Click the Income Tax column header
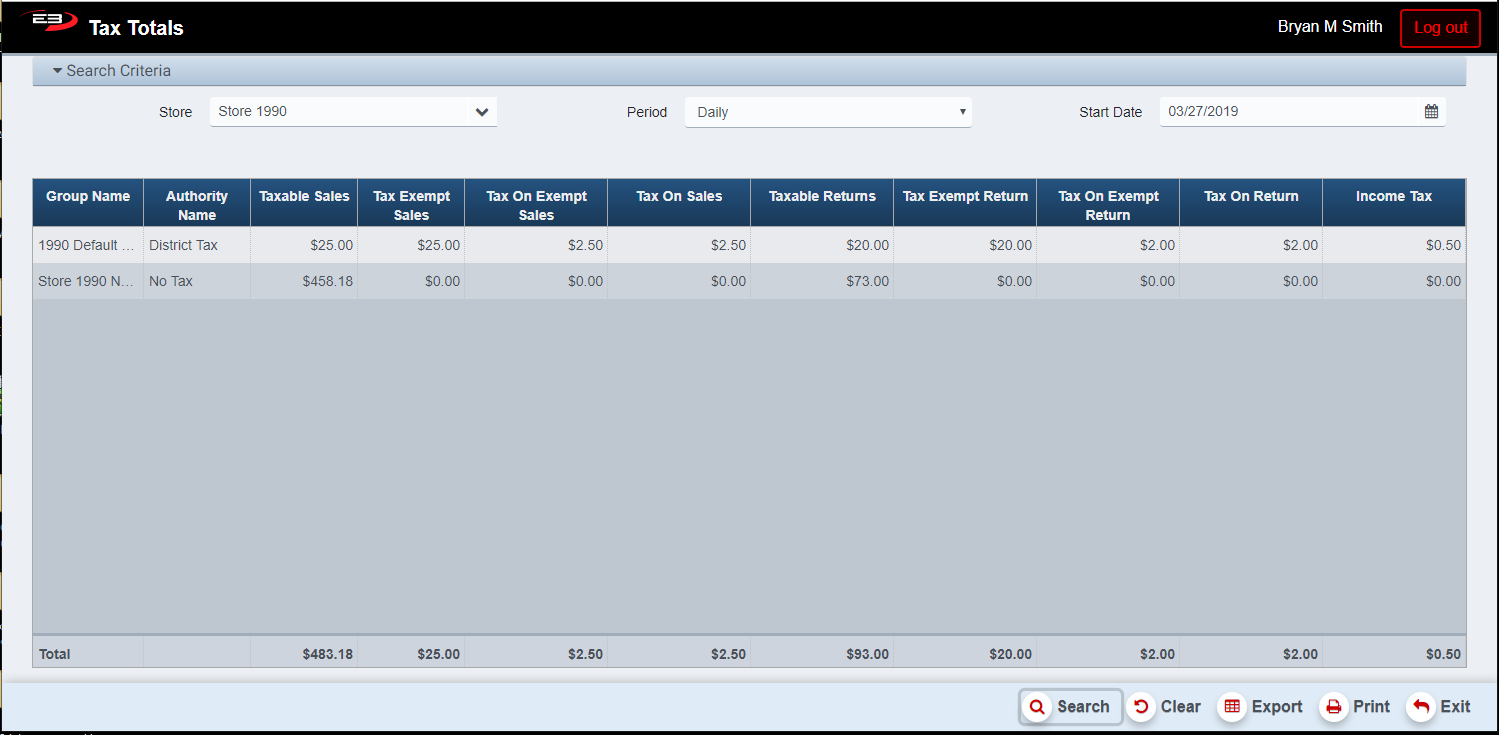The height and width of the screenshot is (735, 1499). coord(1393,197)
